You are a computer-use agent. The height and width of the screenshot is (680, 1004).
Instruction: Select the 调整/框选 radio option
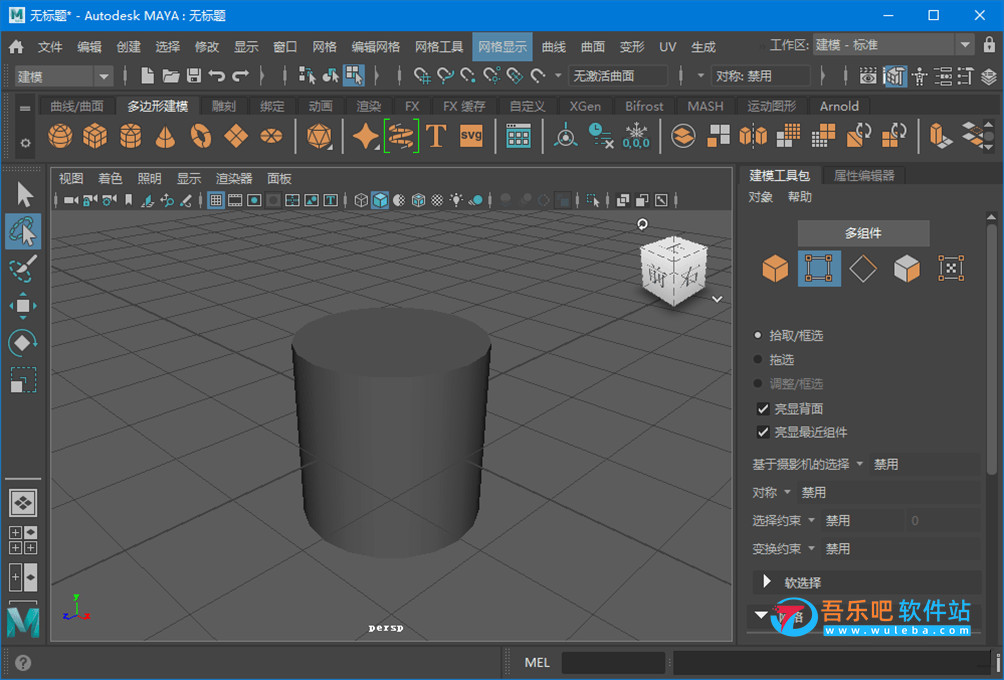pos(757,384)
